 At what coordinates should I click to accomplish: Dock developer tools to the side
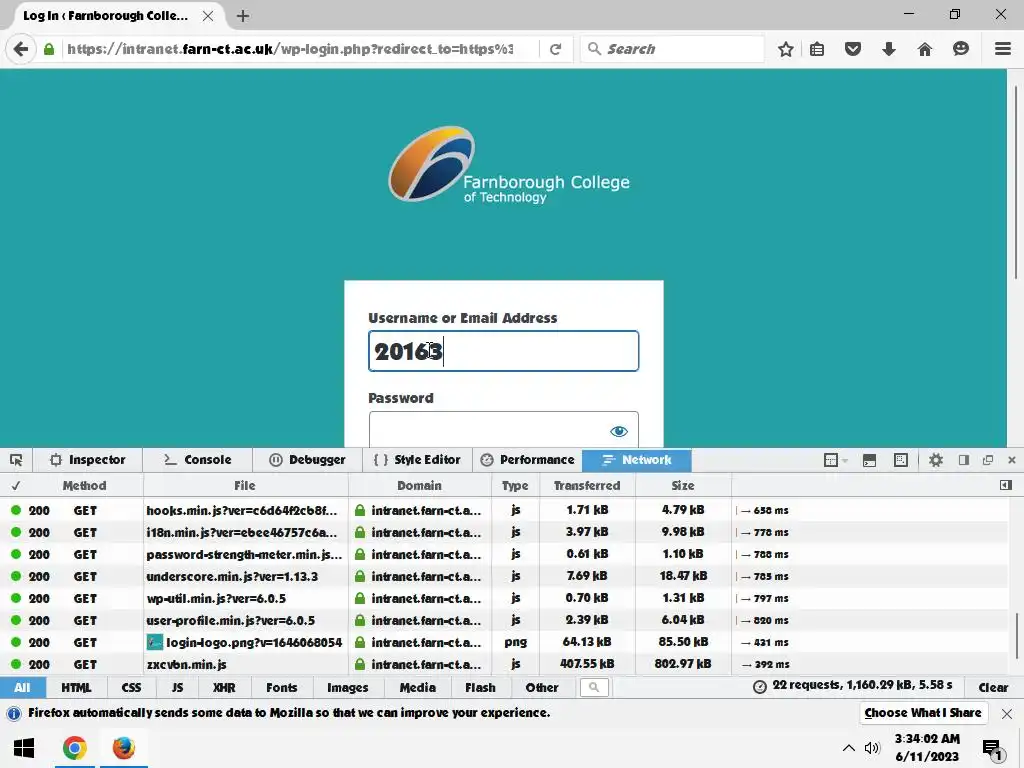(x=964, y=460)
